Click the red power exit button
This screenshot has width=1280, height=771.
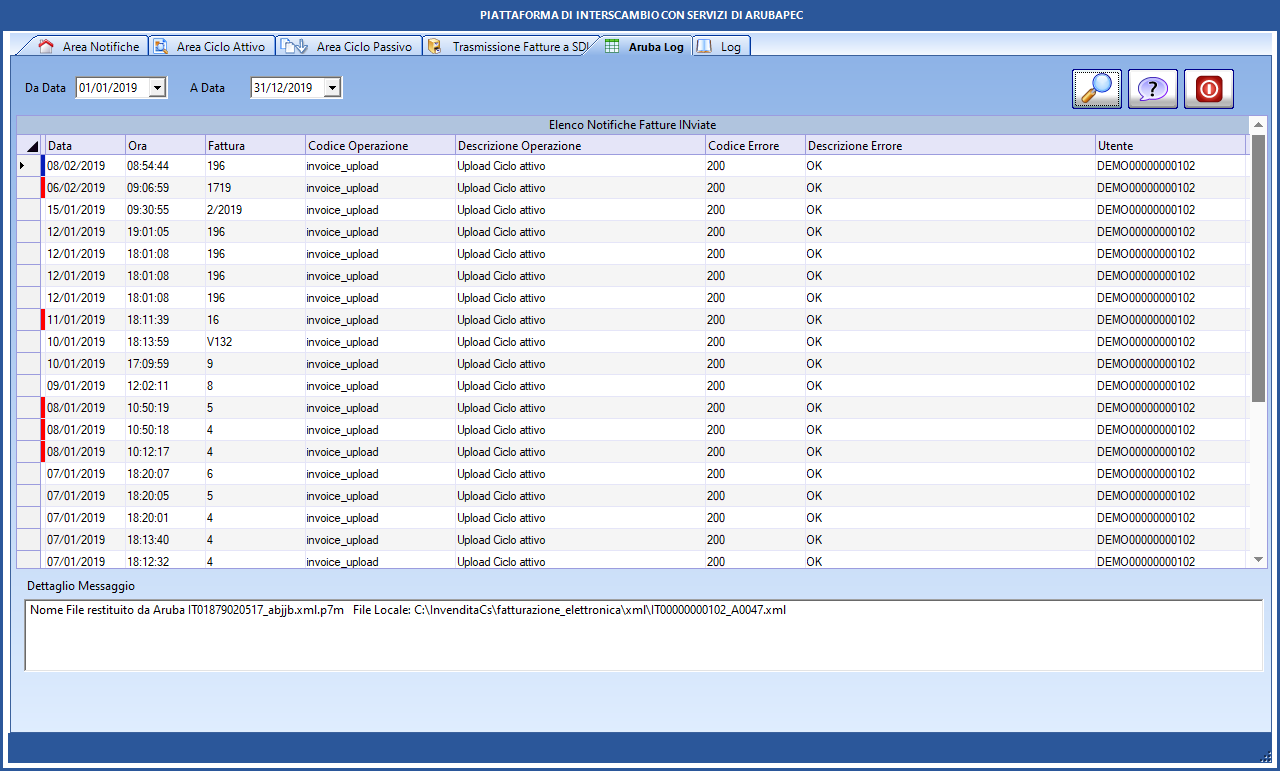click(x=1209, y=89)
